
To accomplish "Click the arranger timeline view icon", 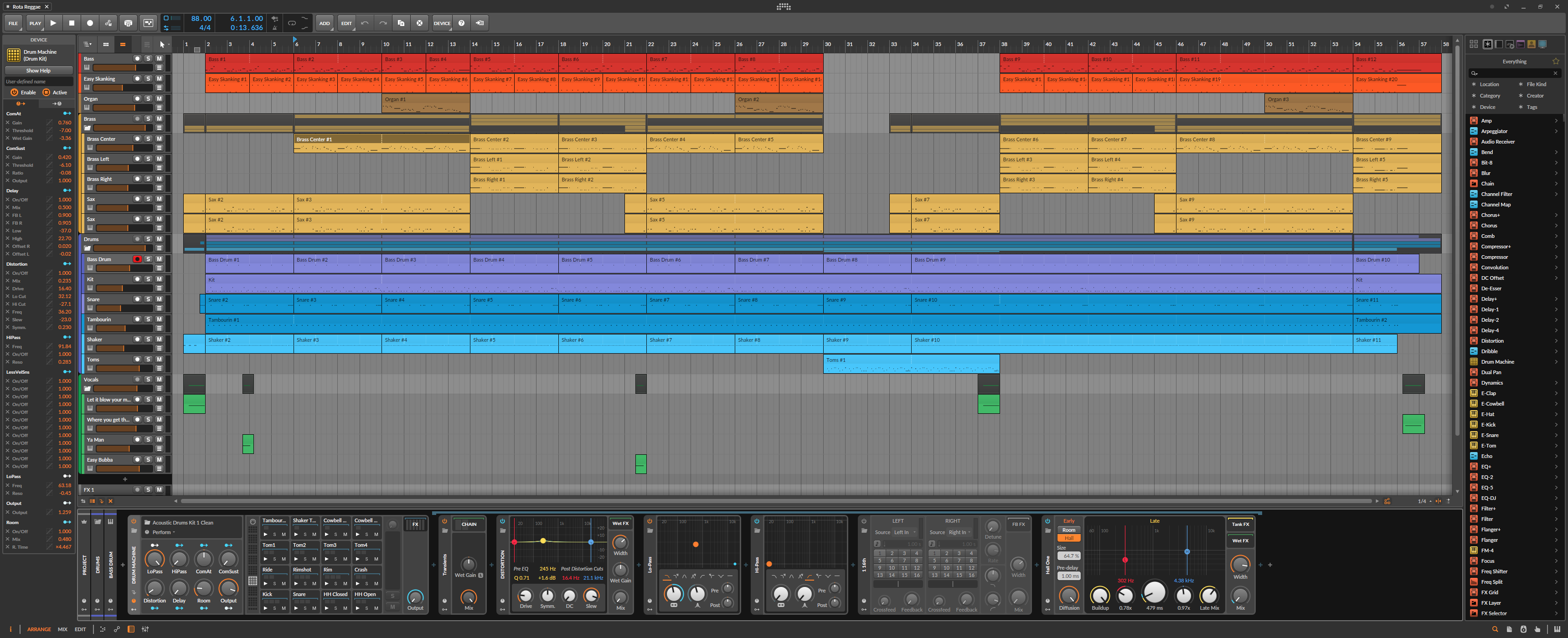I will [122, 45].
